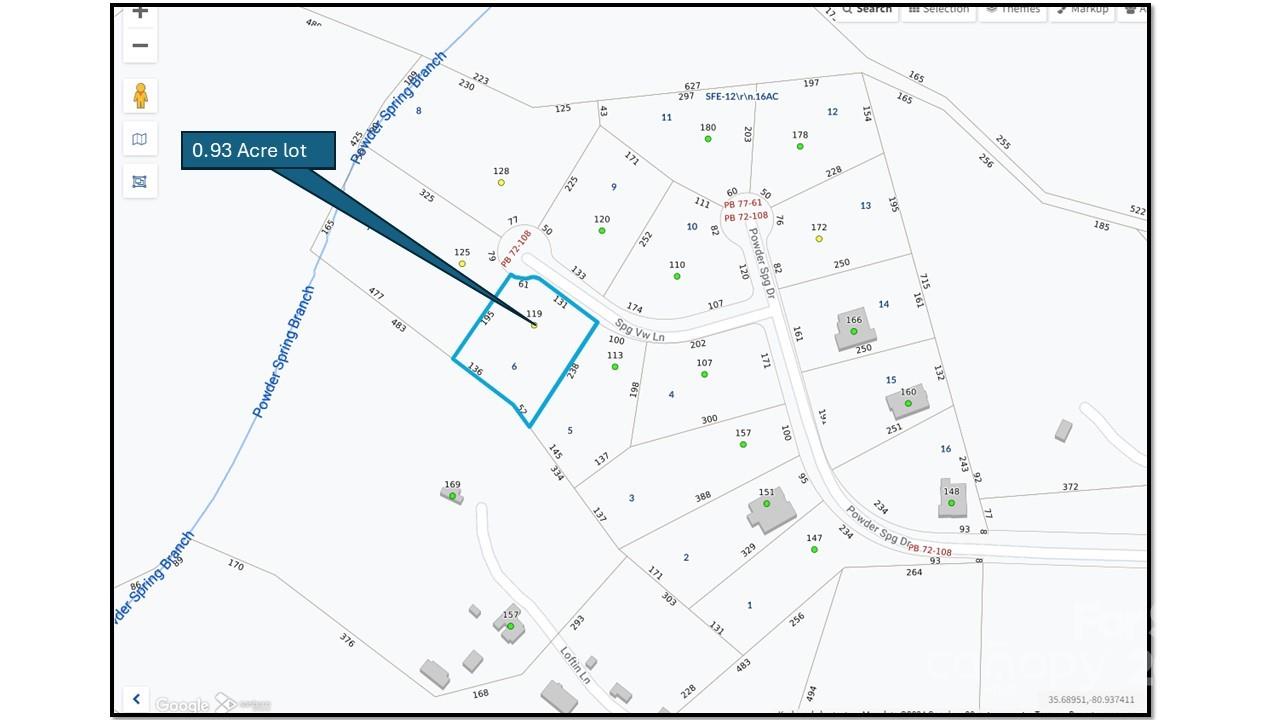
Task: Open the Search tool tab
Action: click(x=866, y=10)
